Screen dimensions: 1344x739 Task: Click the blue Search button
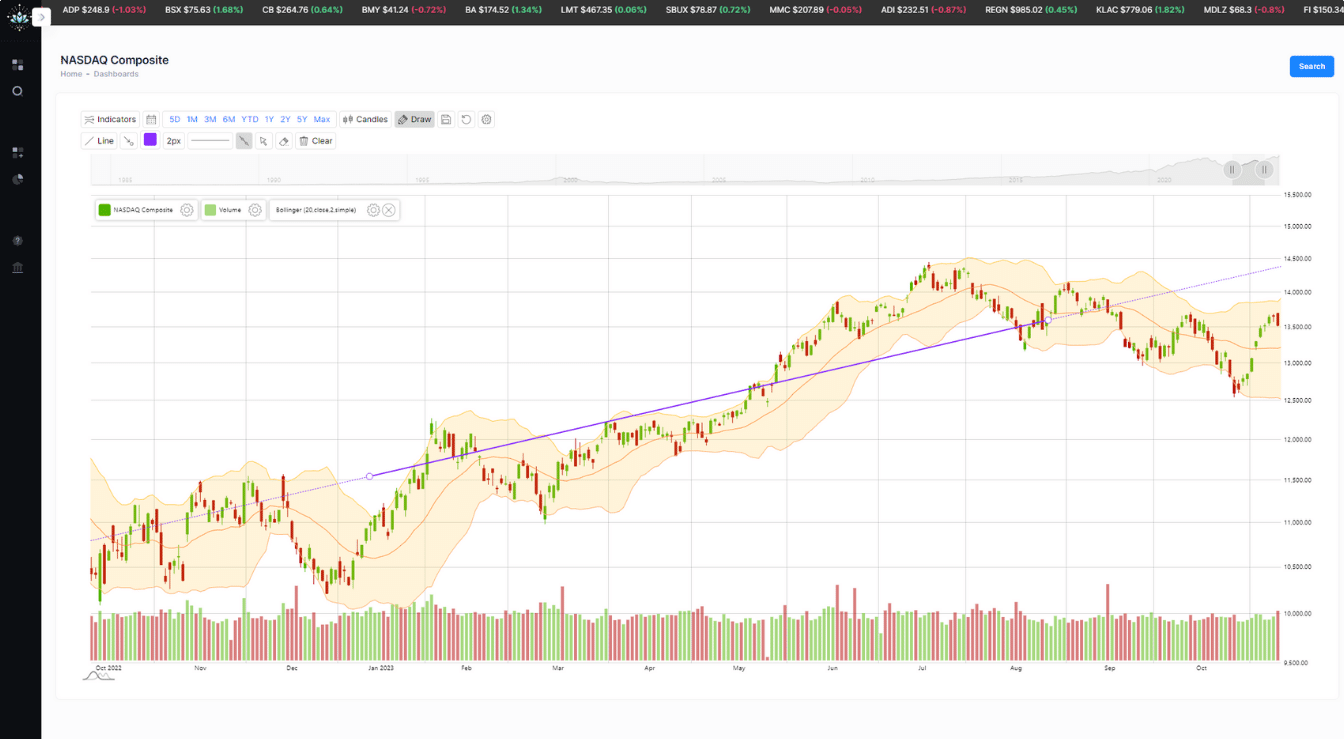[1311, 66]
